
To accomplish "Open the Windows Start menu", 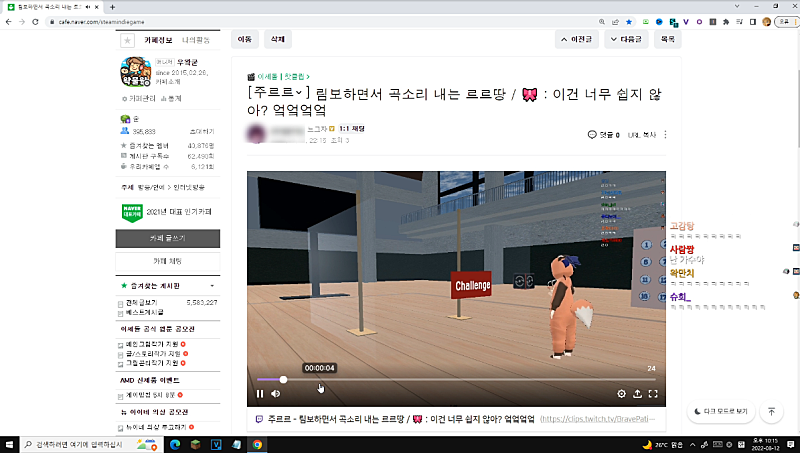I will [9, 445].
